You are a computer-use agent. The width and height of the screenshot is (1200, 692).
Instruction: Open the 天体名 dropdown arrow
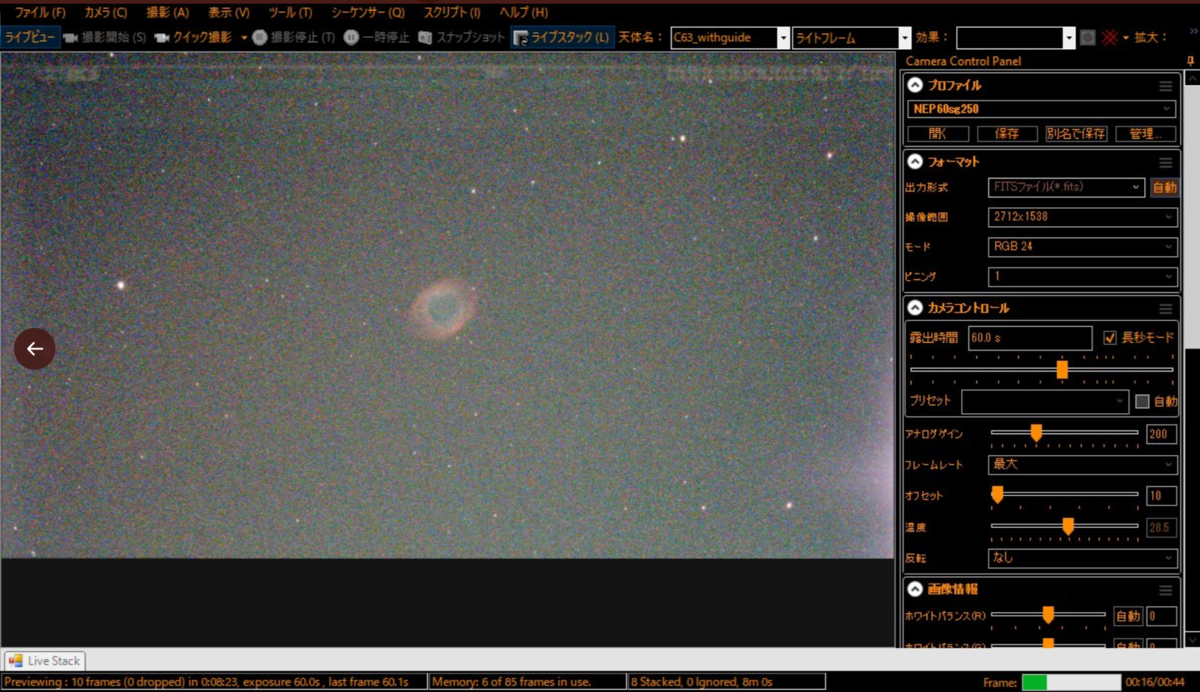[x=784, y=38]
